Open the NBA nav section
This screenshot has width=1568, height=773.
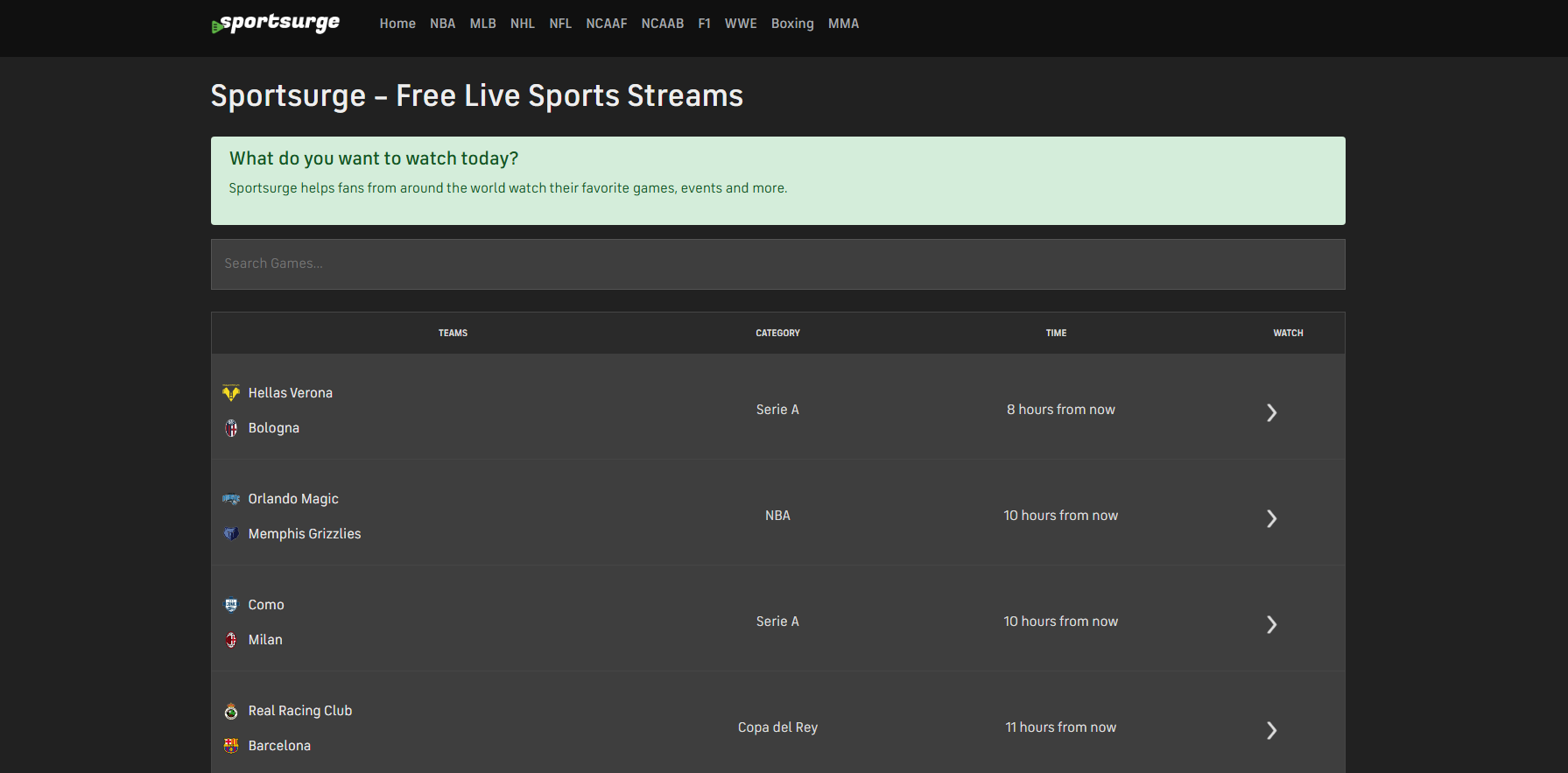[442, 24]
